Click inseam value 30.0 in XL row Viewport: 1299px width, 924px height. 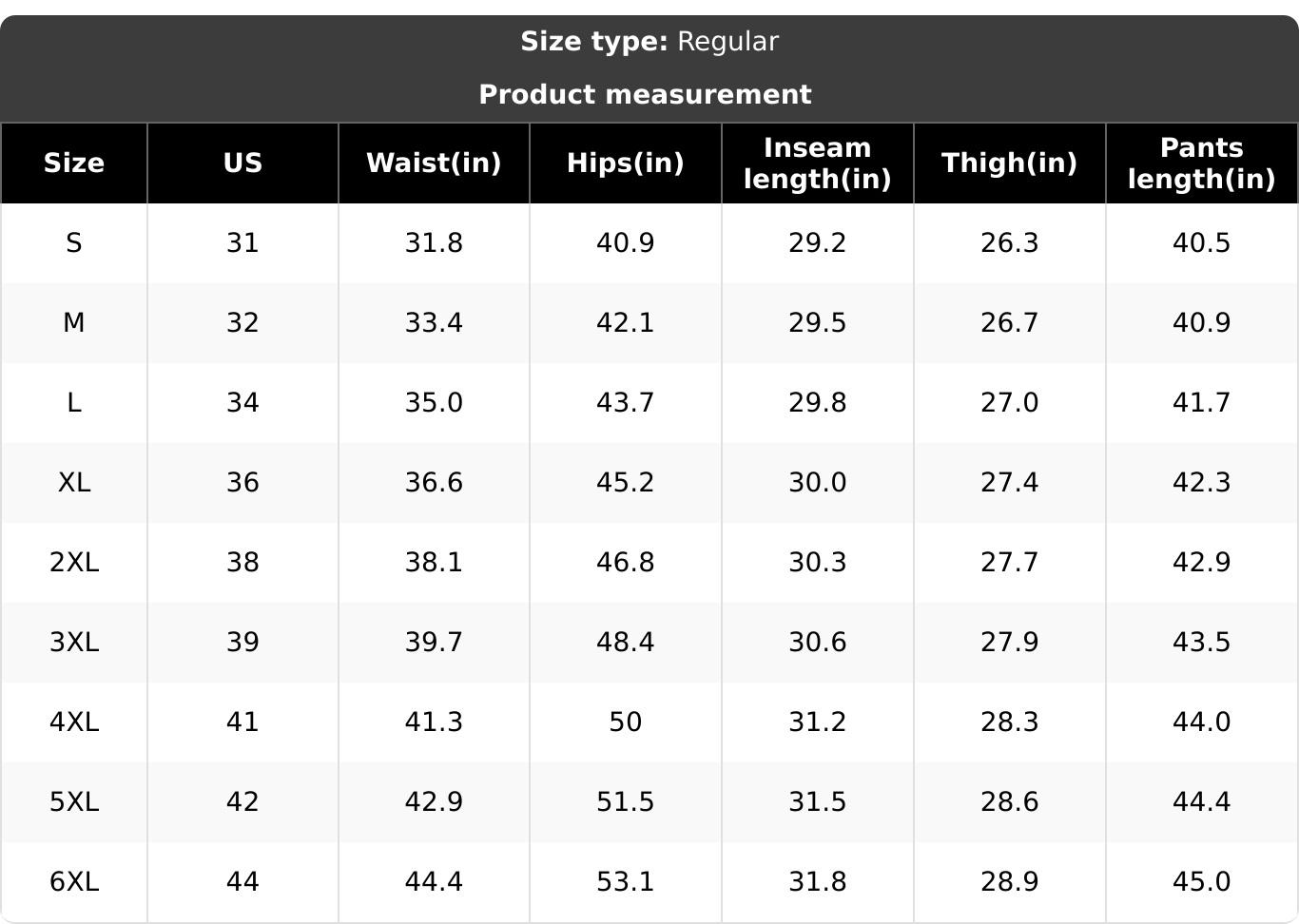coord(817,483)
